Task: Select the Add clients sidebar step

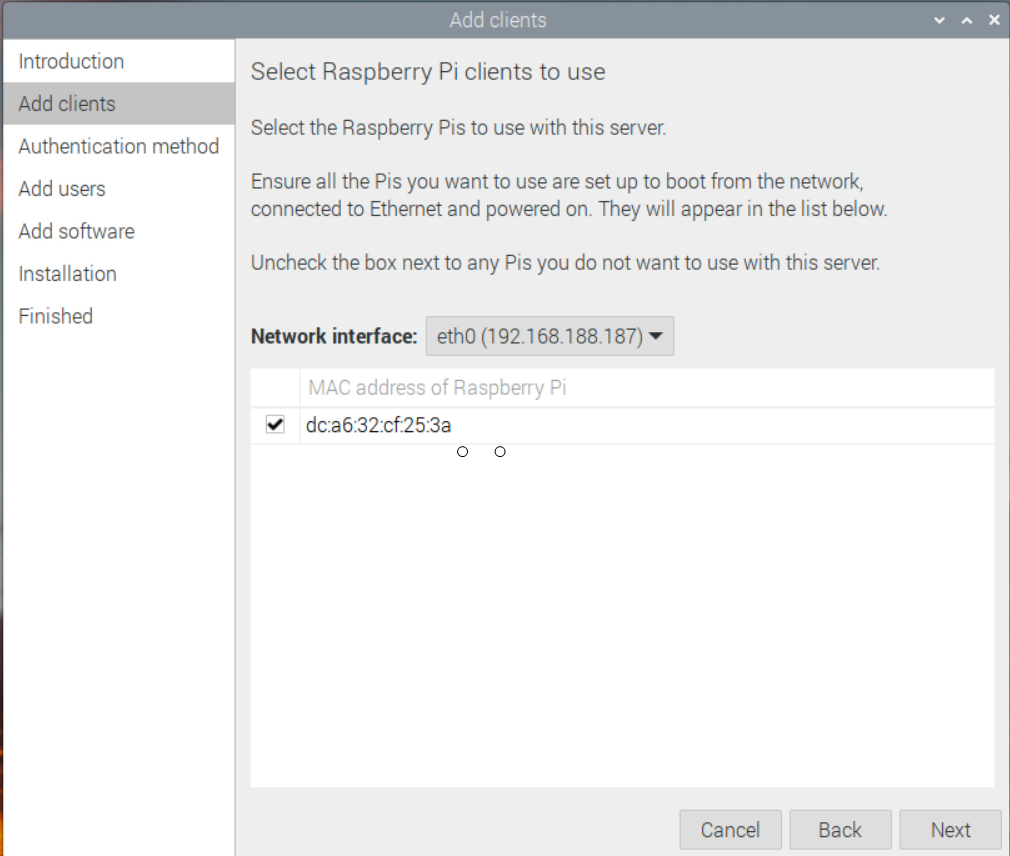Action: (x=119, y=104)
